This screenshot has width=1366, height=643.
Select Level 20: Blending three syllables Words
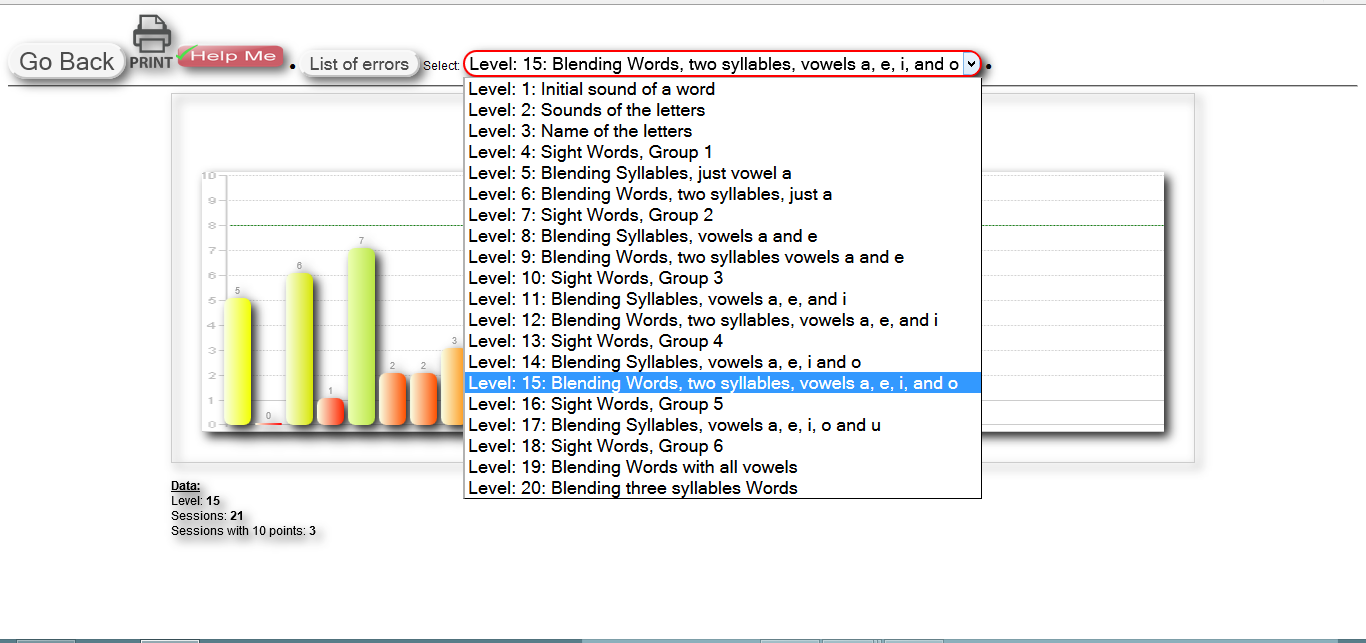click(723, 488)
